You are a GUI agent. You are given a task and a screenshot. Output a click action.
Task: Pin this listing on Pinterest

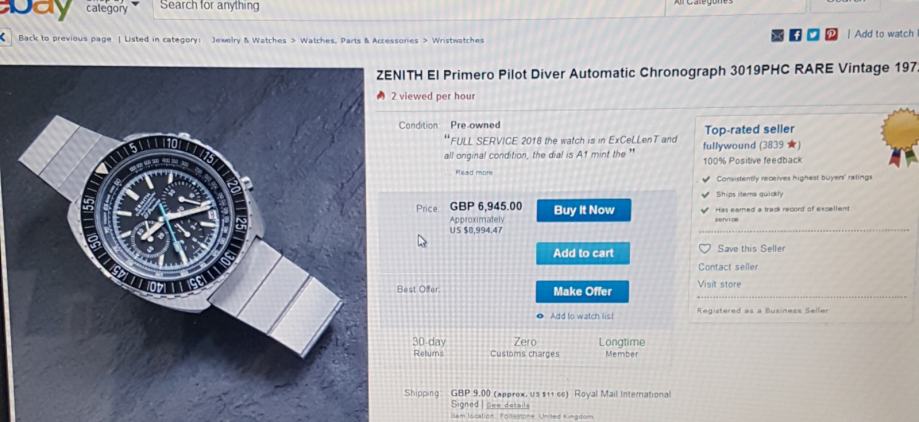(x=830, y=35)
